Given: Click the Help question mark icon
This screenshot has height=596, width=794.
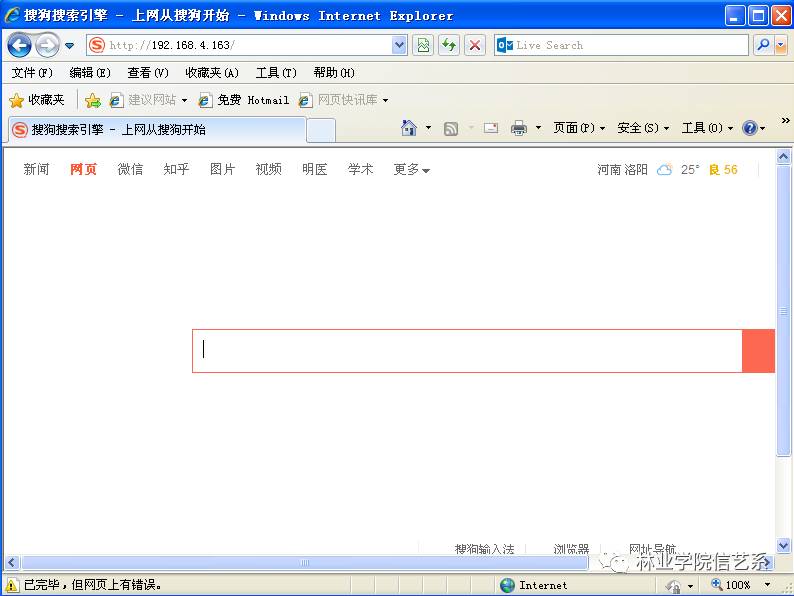Looking at the screenshot, I should coord(749,128).
